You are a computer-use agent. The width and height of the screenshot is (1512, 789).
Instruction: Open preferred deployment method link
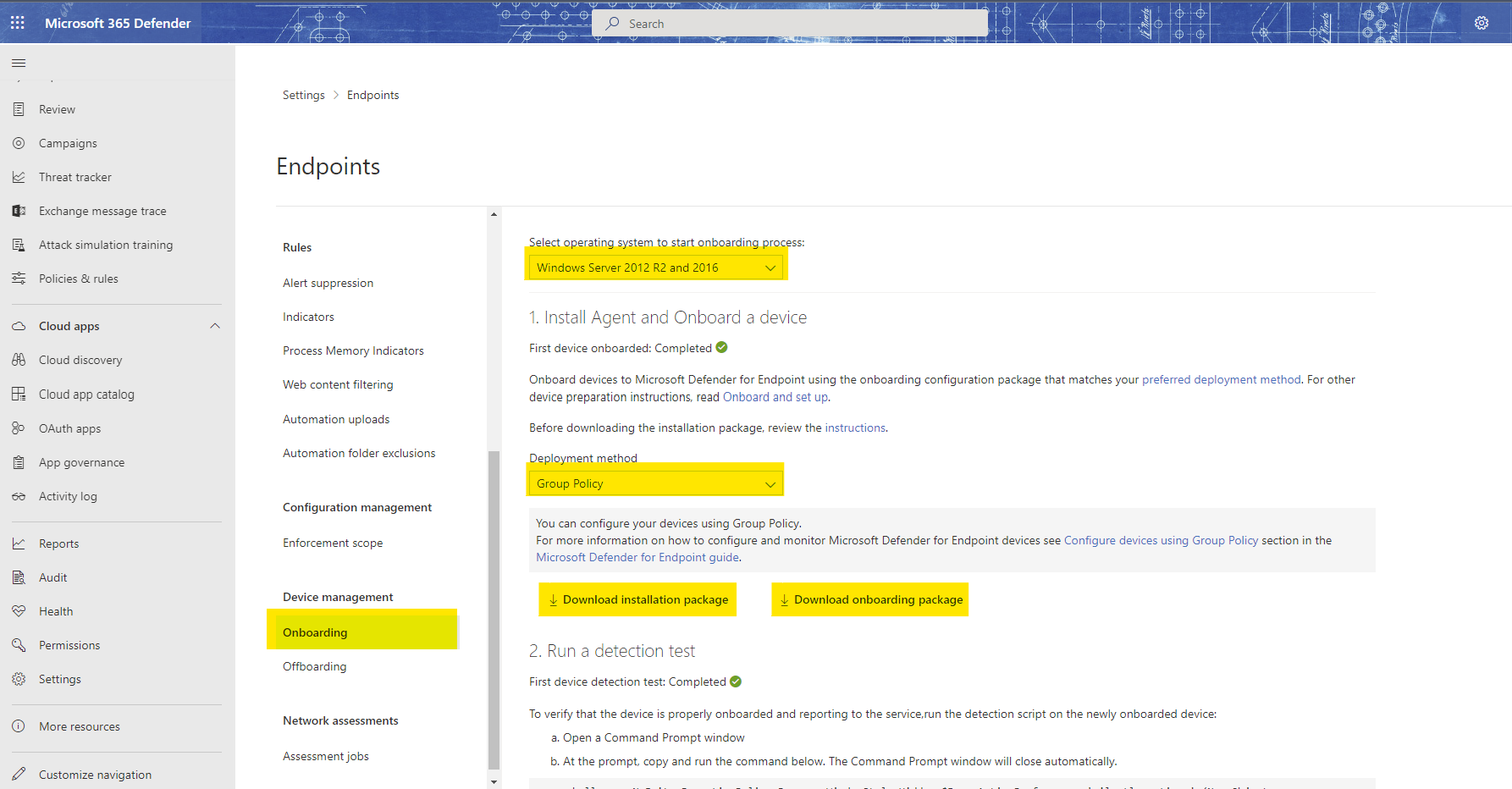click(1222, 379)
